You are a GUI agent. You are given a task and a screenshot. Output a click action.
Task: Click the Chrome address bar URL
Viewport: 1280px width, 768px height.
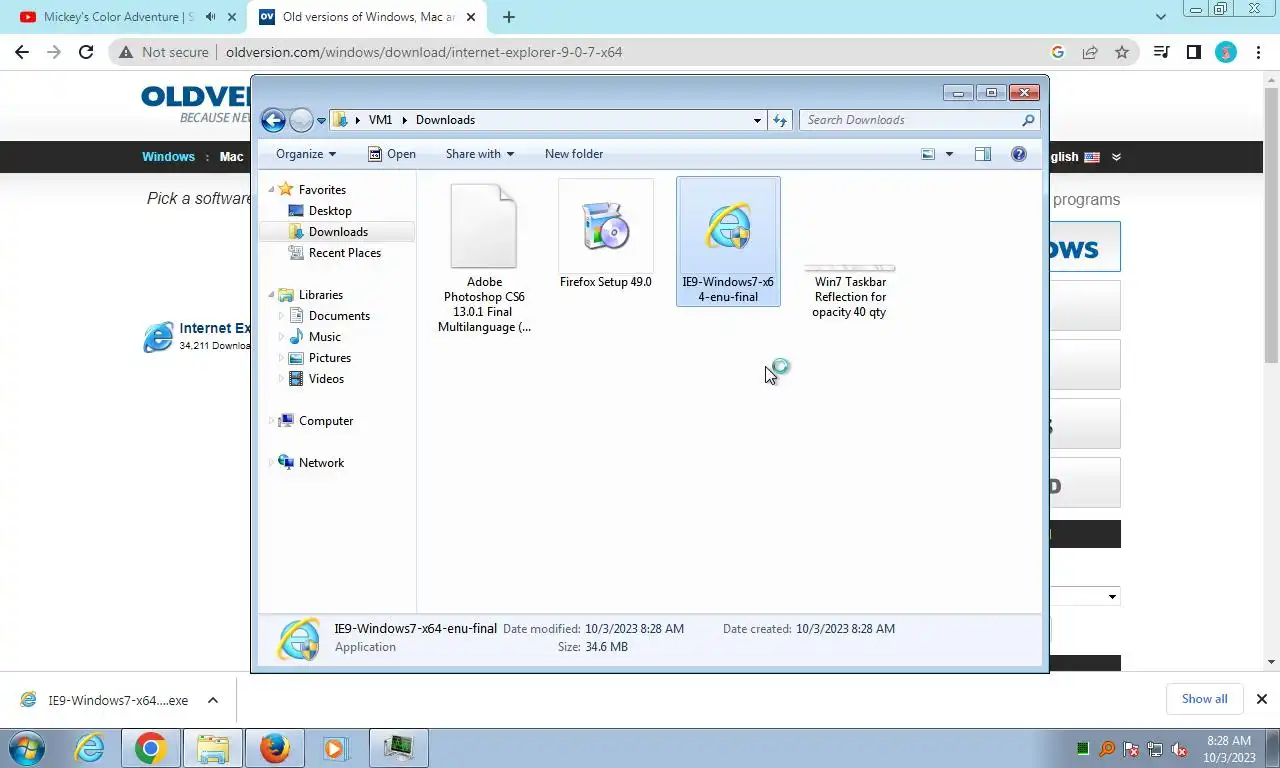[x=424, y=52]
